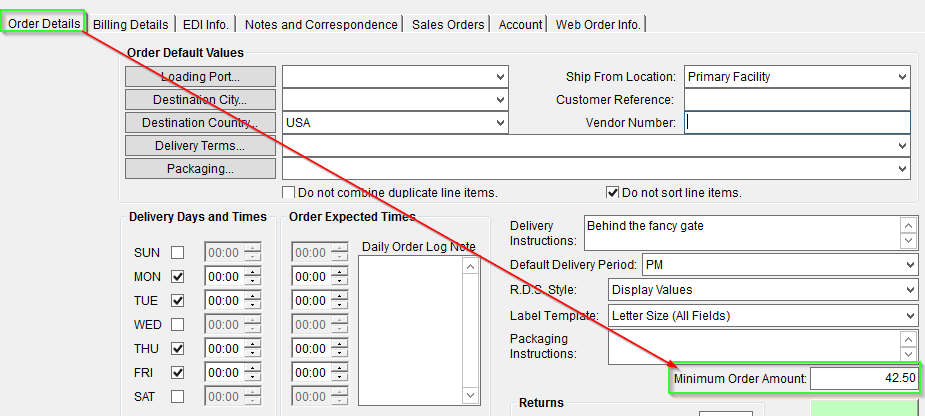The height and width of the screenshot is (416, 925).
Task: Switch to the Billing Details tab
Action: point(132,24)
